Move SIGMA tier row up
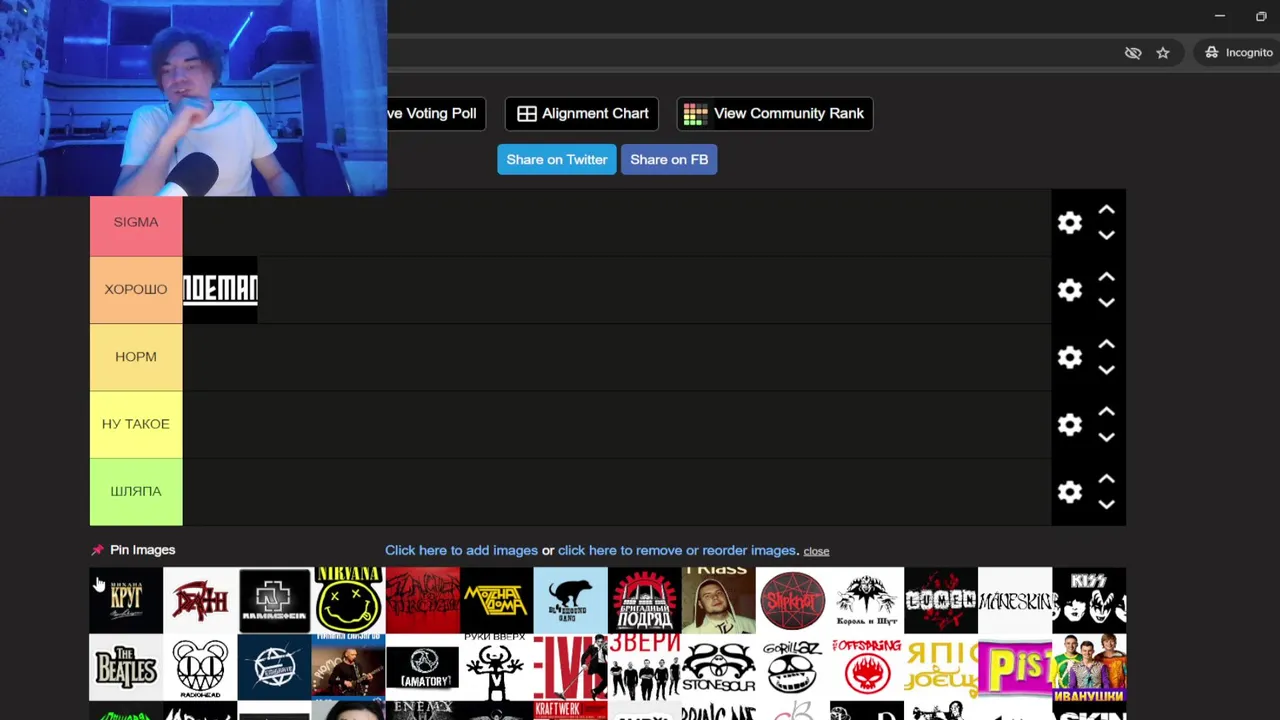Screen dimensions: 1280x720 (x=1106, y=210)
